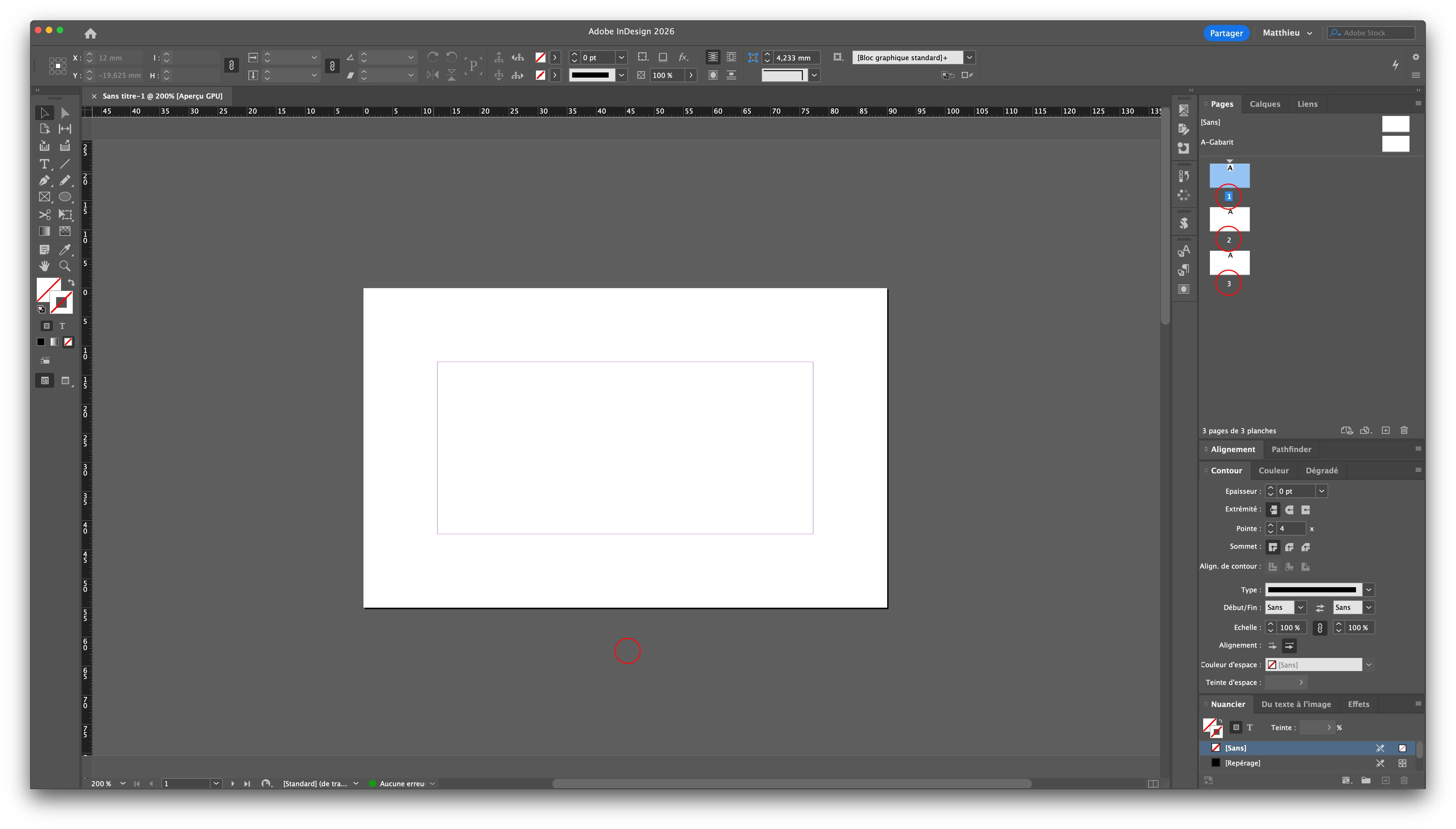This screenshot has width=1456, height=829.
Task: Expand the Epaisseur weight dropdown
Action: pos(1321,491)
